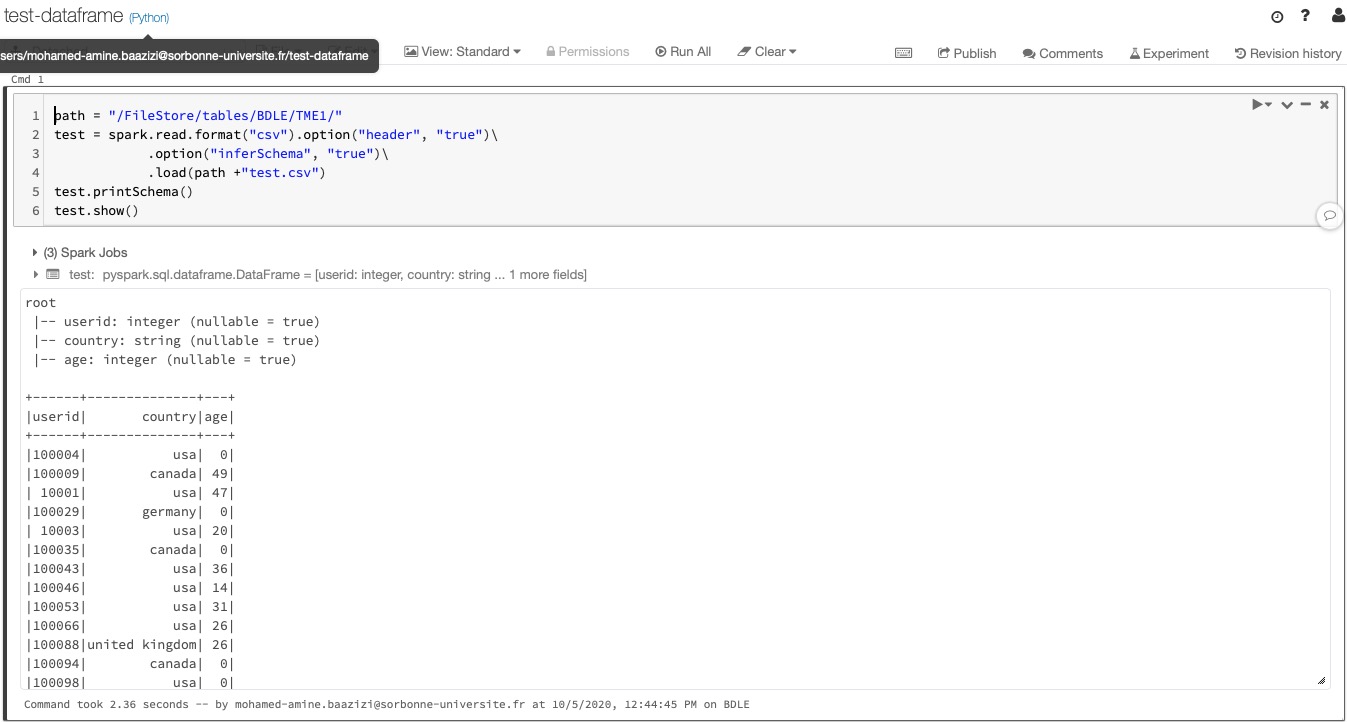This screenshot has height=722, width=1347.
Task: Click the test-dataframe notebook title
Action: [x=64, y=16]
